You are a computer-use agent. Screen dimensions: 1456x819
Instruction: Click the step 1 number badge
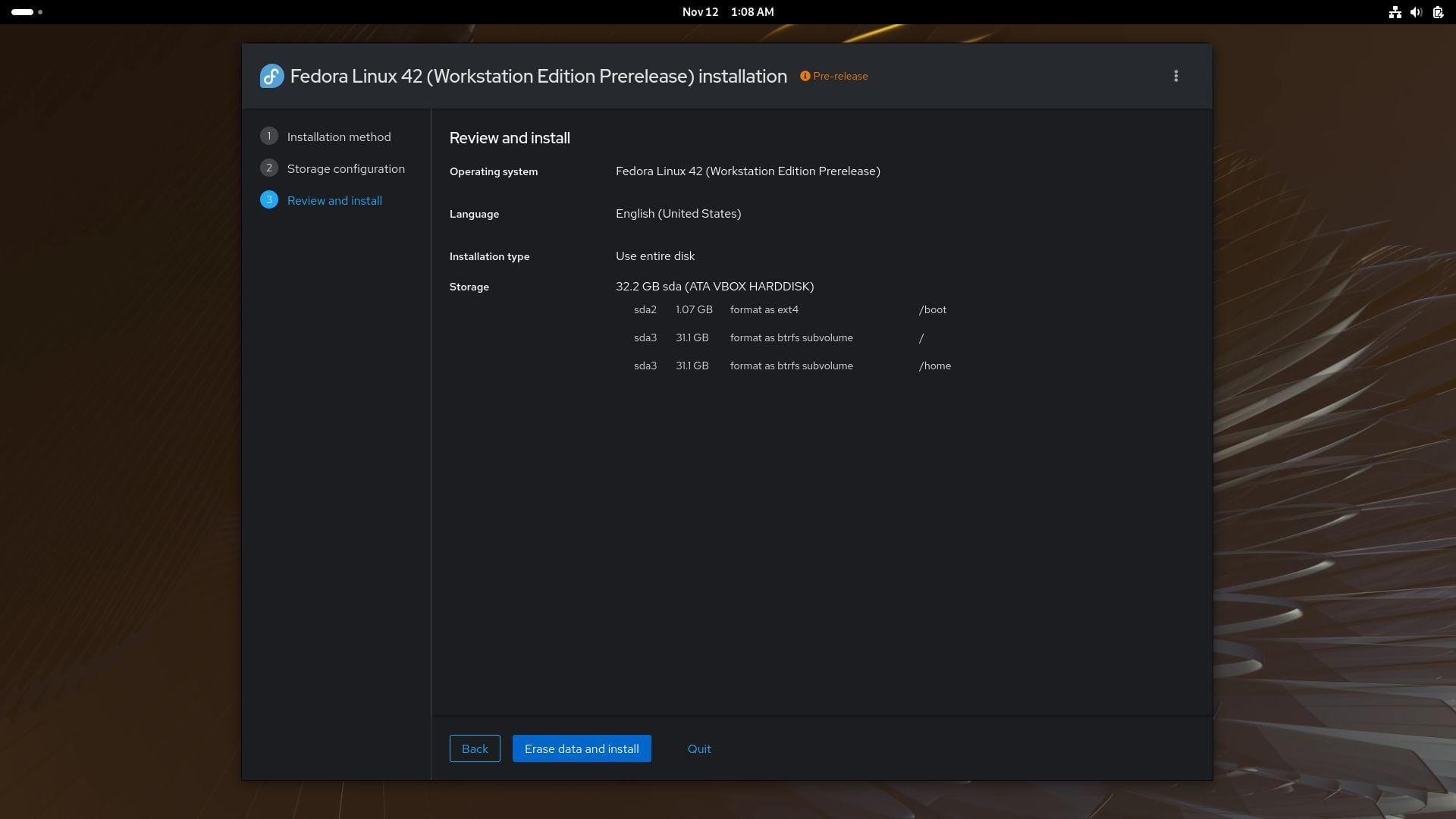(x=268, y=136)
